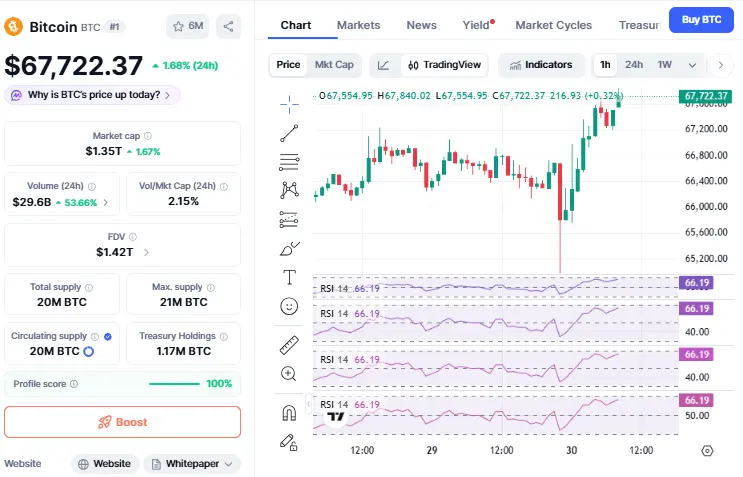Open the Treasuries tab
Screen dimensions: 743x477
(x=639, y=25)
